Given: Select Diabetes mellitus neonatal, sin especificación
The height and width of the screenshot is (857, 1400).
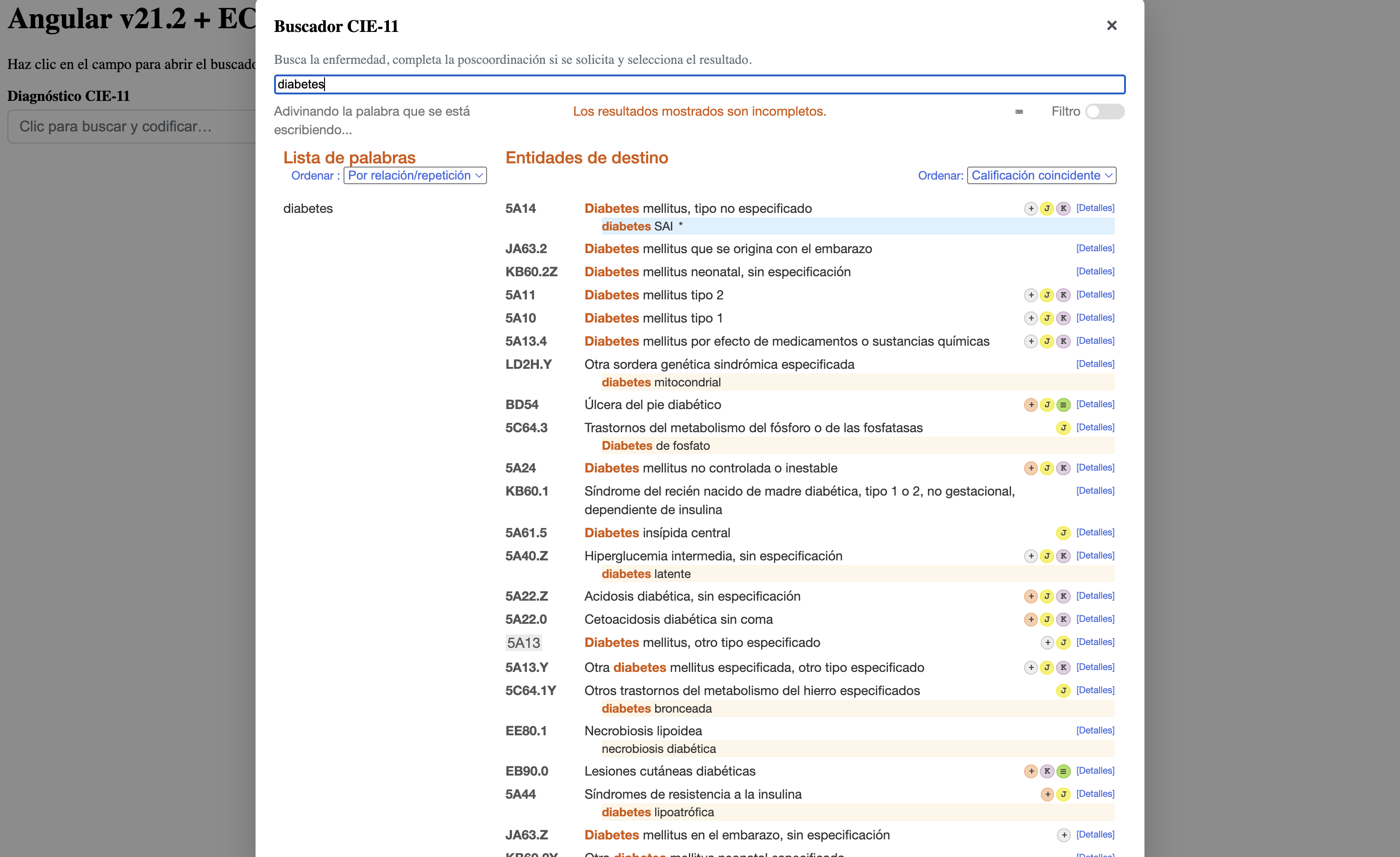Looking at the screenshot, I should [718, 272].
